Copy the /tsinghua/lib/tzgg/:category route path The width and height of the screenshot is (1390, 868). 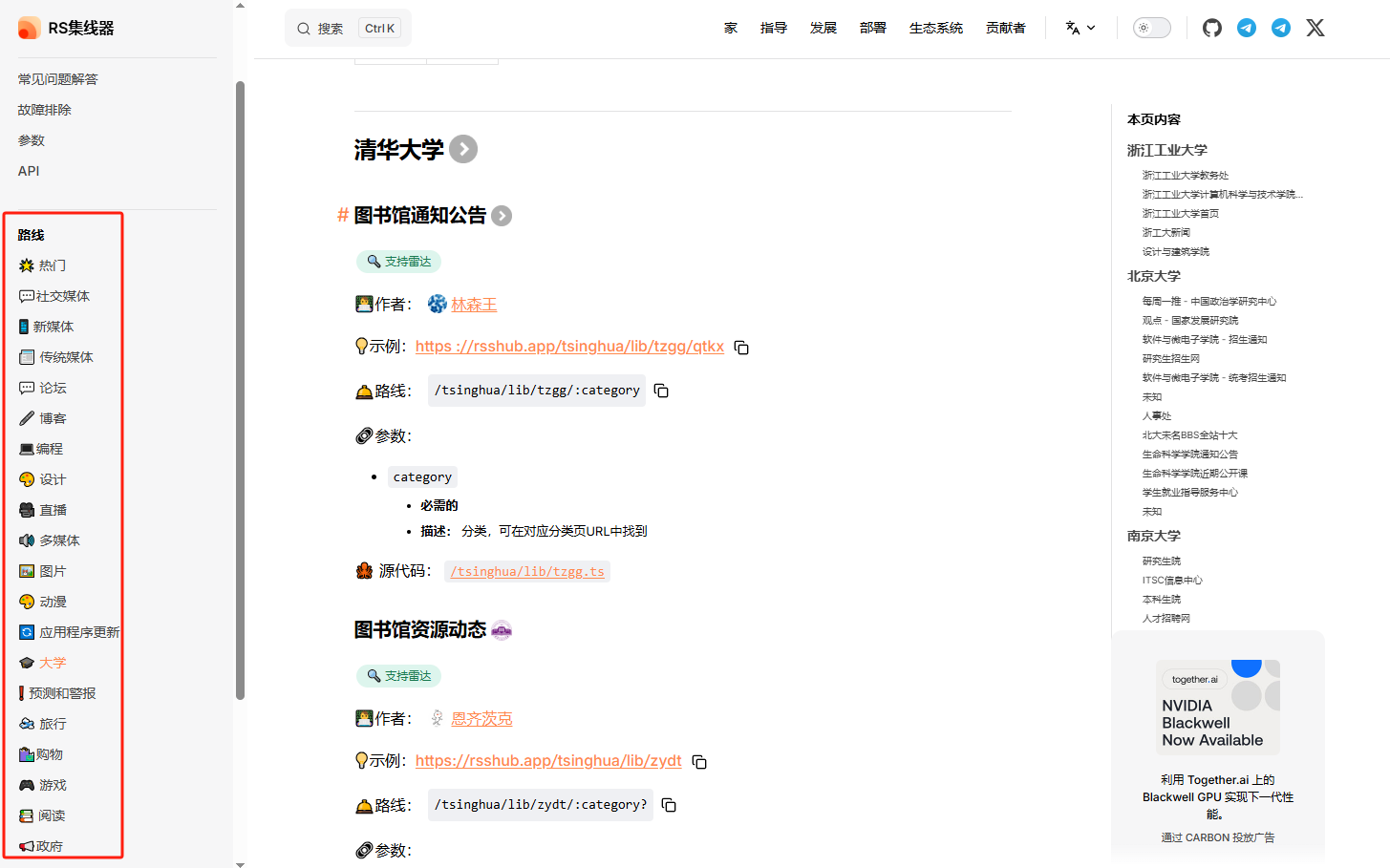click(661, 391)
